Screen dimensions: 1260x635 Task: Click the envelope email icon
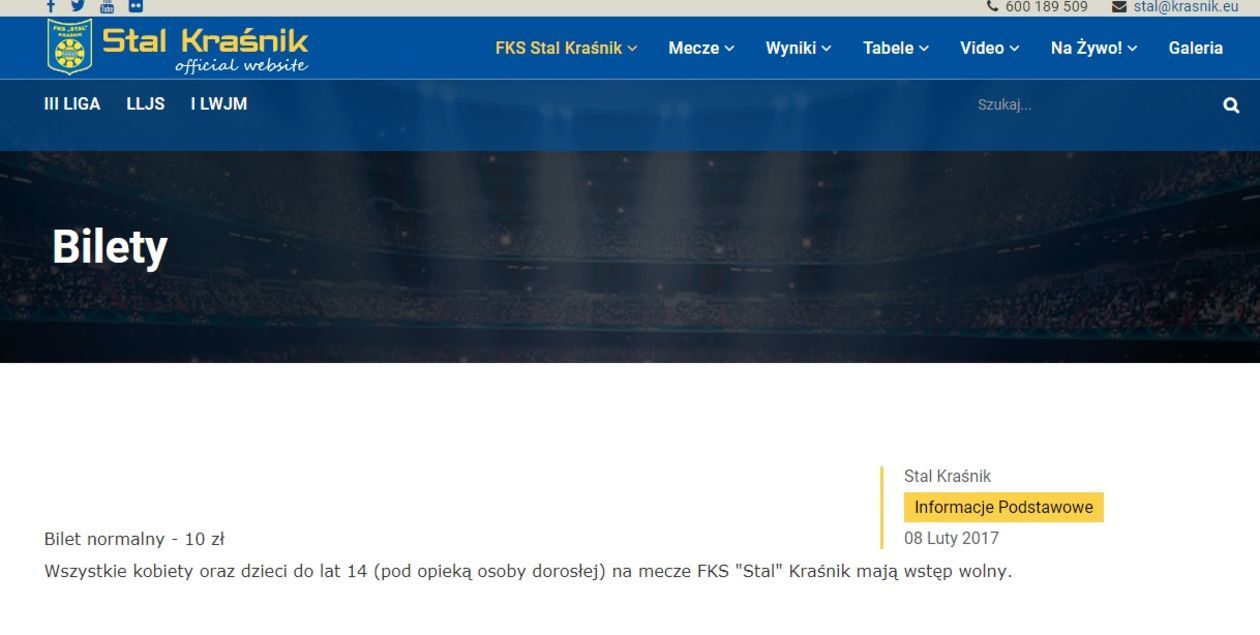point(1119,7)
